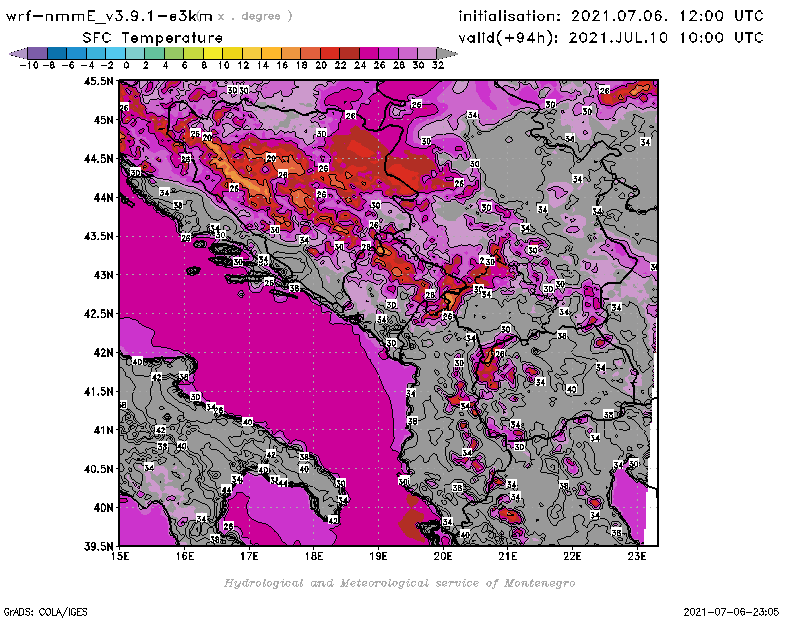
Task: Click the 45.5N latitude axis label
Action: tap(98, 81)
